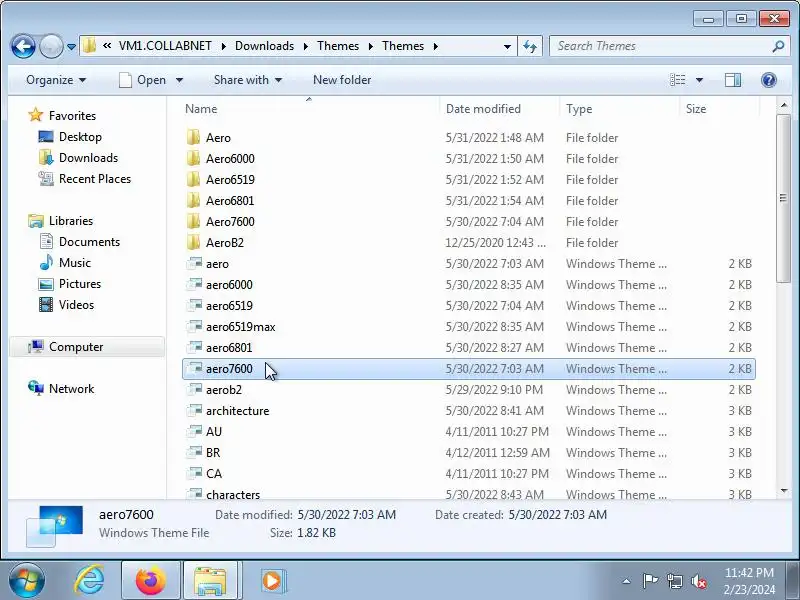800x600 pixels.
Task: Open the recent pages dropdown arrow
Action: (x=71, y=46)
